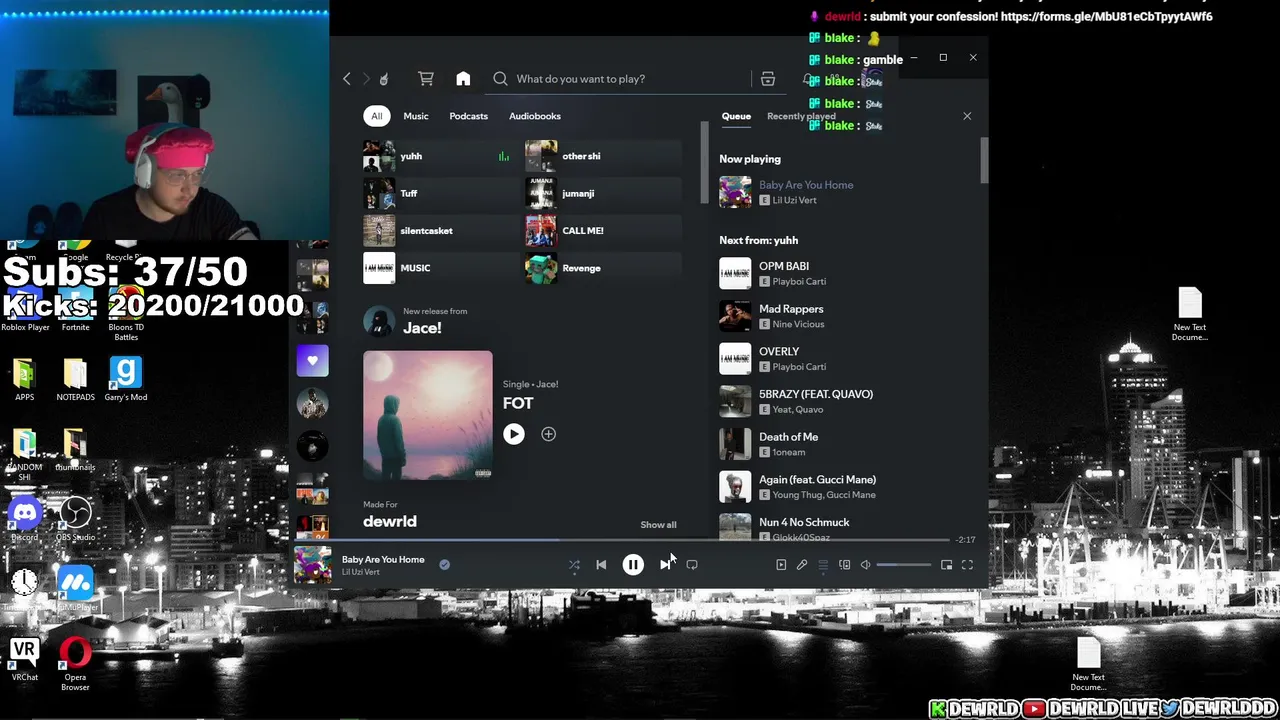The height and width of the screenshot is (720, 1280).
Task: Open the miniplayer icon
Action: coord(946,565)
